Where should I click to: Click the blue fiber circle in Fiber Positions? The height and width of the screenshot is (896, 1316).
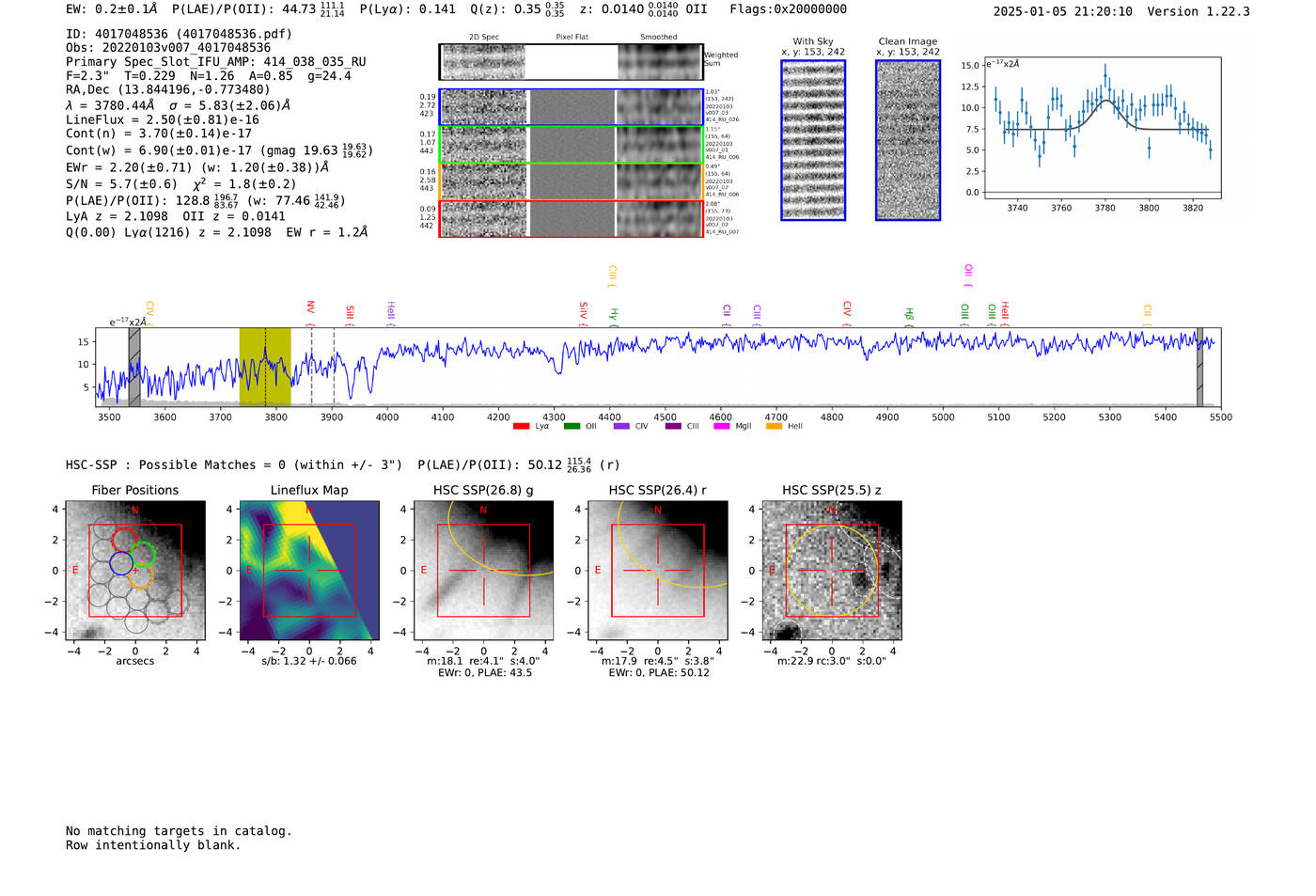[121, 563]
